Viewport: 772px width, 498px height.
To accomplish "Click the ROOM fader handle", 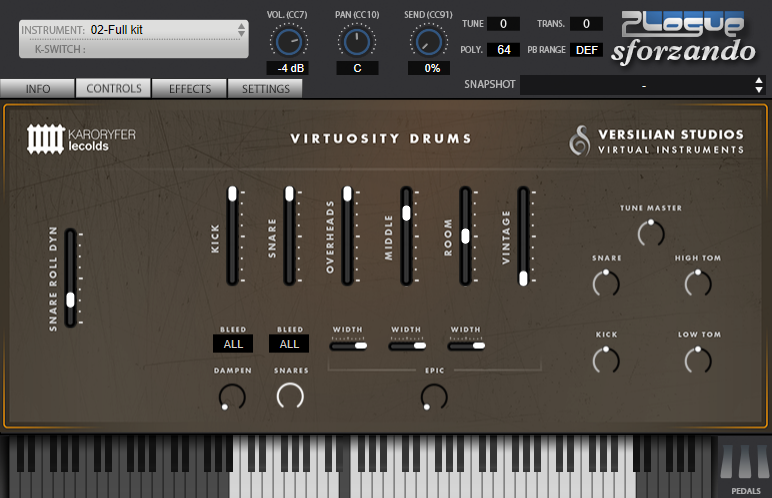I will [465, 236].
